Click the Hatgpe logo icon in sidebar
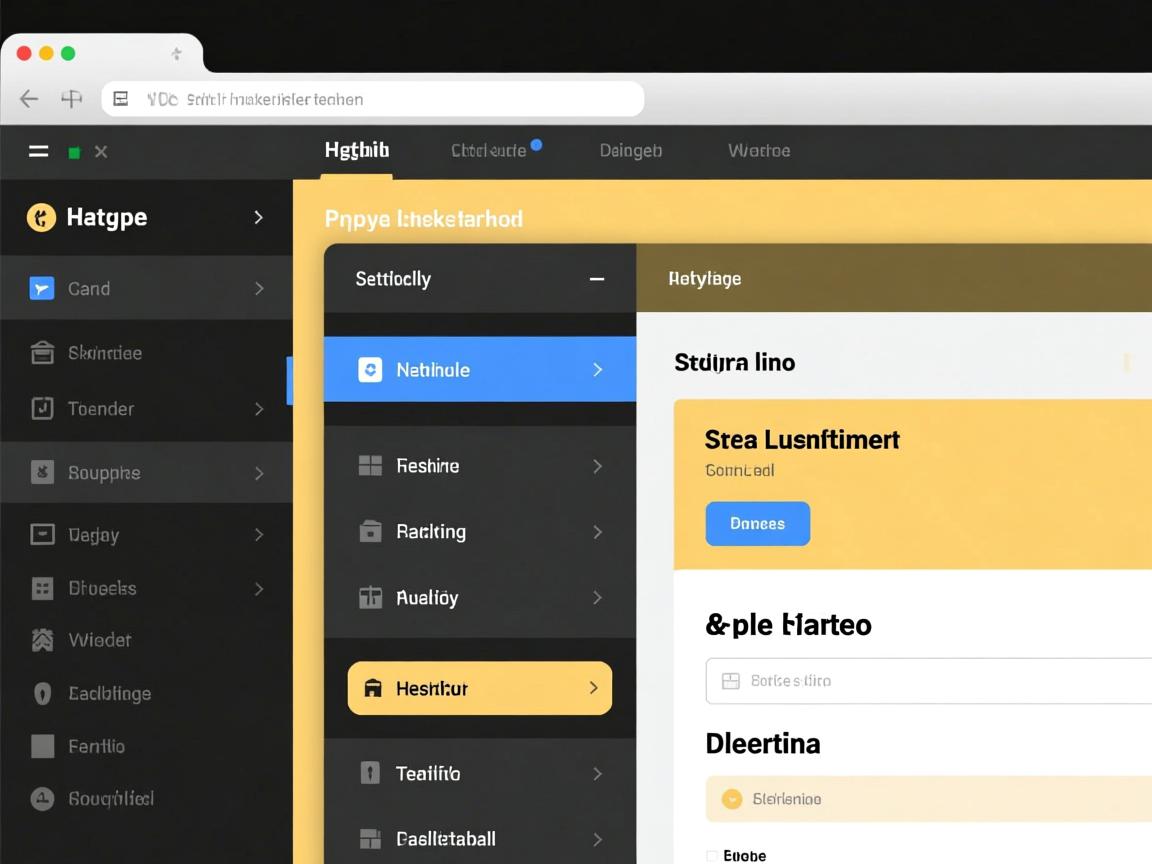This screenshot has height=864, width=1152. point(41,217)
